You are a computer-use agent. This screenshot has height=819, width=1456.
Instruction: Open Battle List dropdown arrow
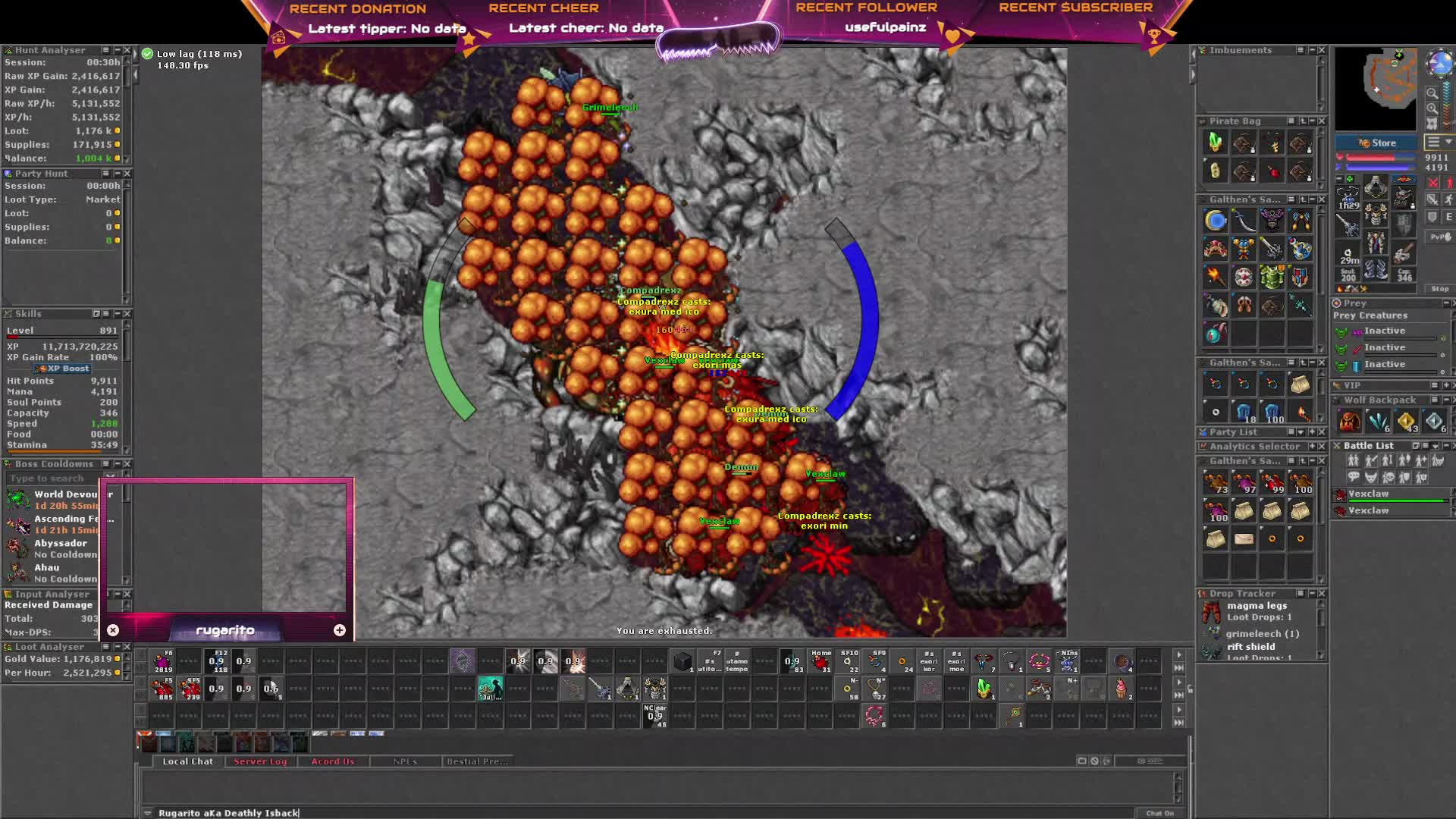[1435, 446]
